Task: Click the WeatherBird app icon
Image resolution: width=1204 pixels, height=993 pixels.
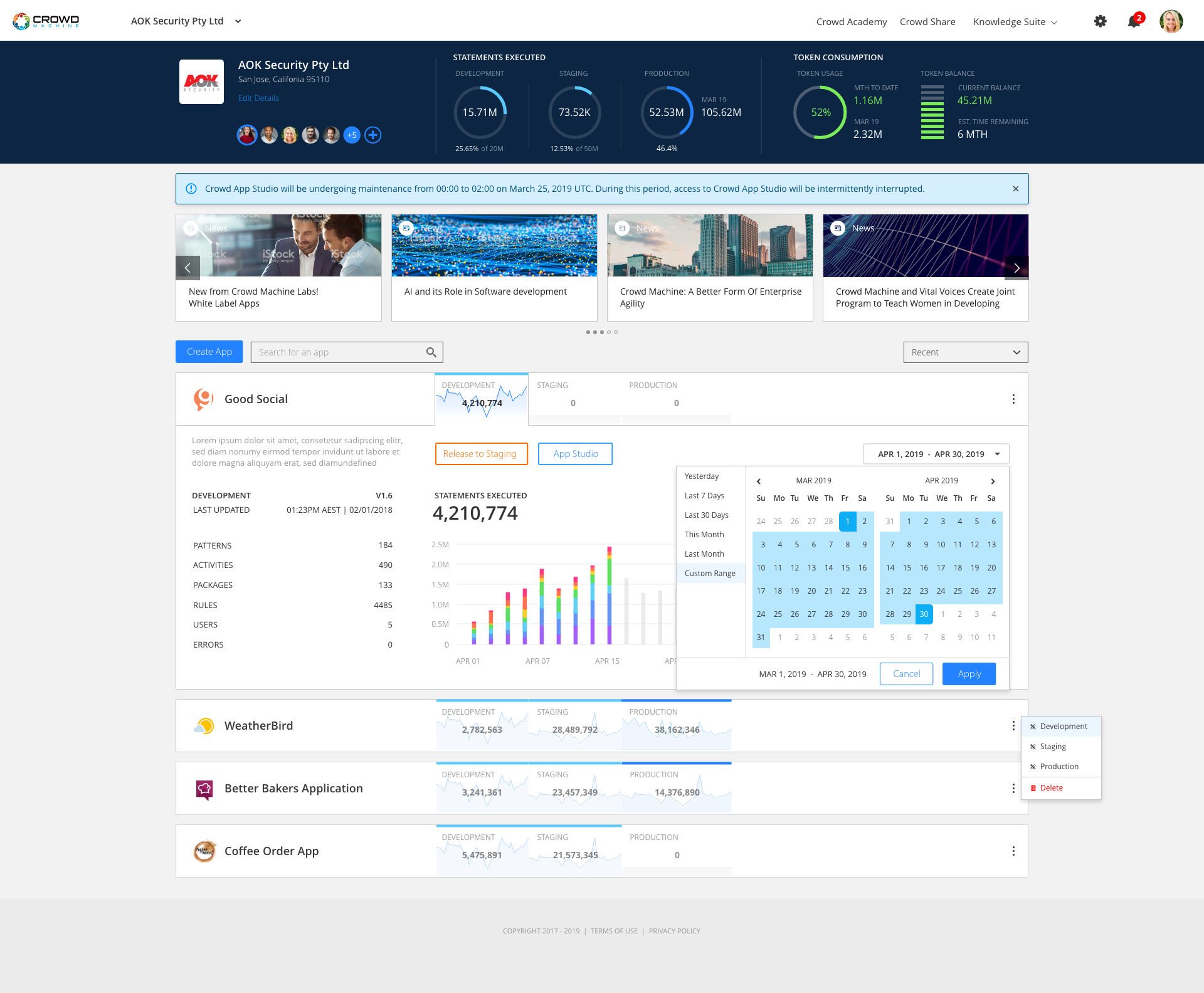Action: click(204, 726)
